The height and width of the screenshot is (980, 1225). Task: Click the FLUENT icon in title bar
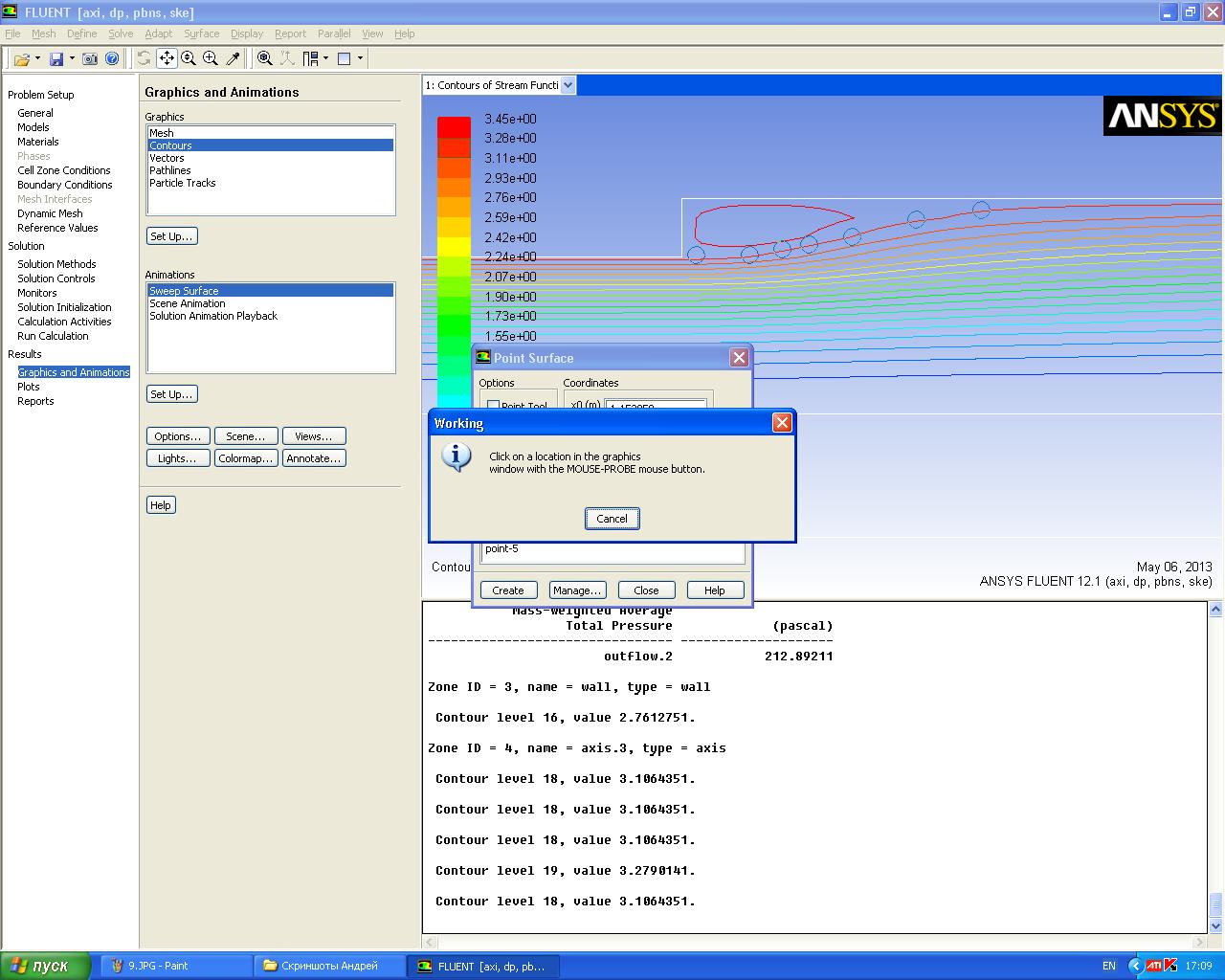(10, 12)
